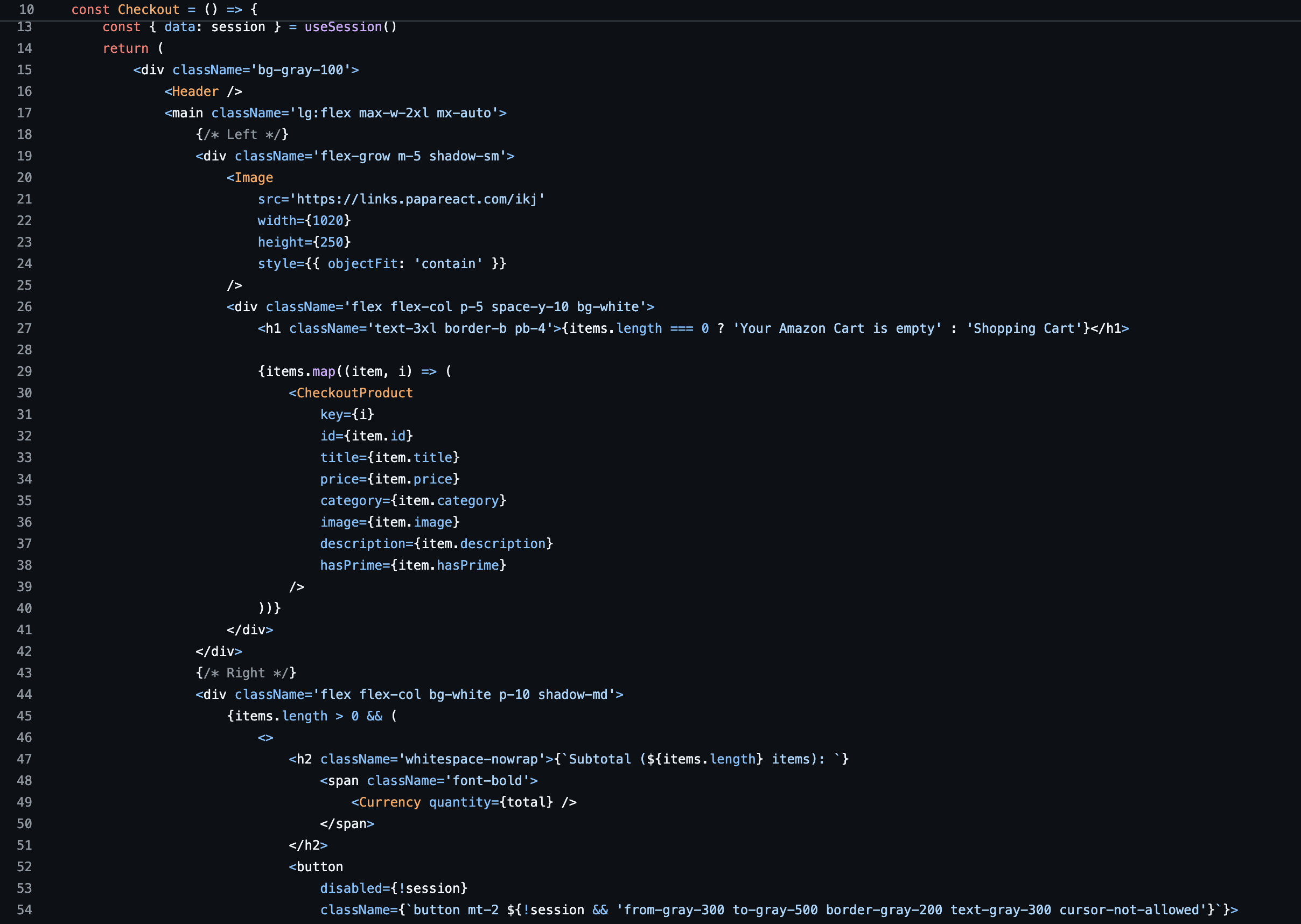This screenshot has height=924, width=1301.
Task: Click the links.papareact.com image URL string
Action: pyautogui.click(x=417, y=200)
